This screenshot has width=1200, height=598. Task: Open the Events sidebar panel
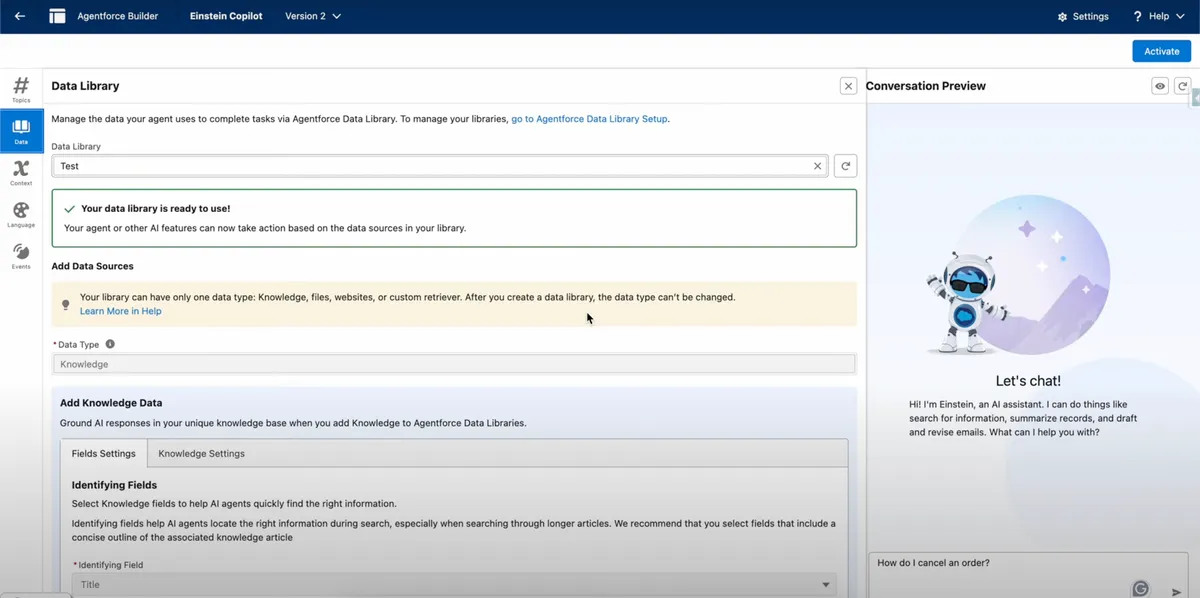[21, 256]
